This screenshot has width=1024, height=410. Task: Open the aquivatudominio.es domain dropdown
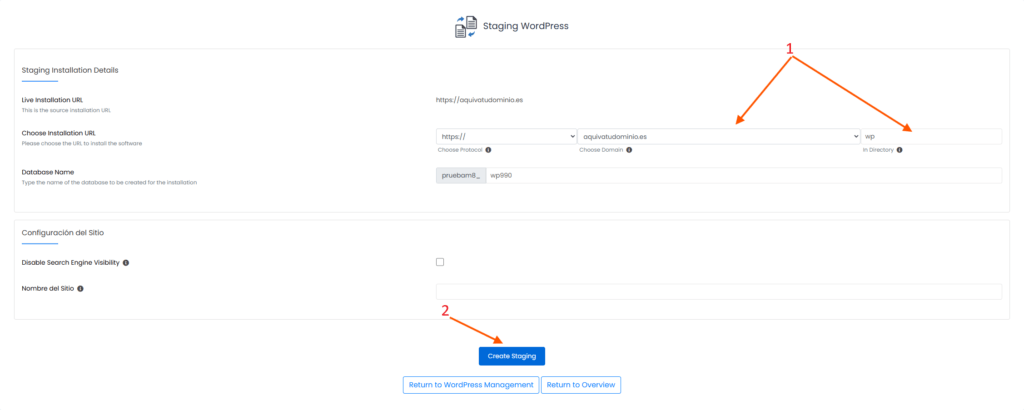[x=719, y=136]
